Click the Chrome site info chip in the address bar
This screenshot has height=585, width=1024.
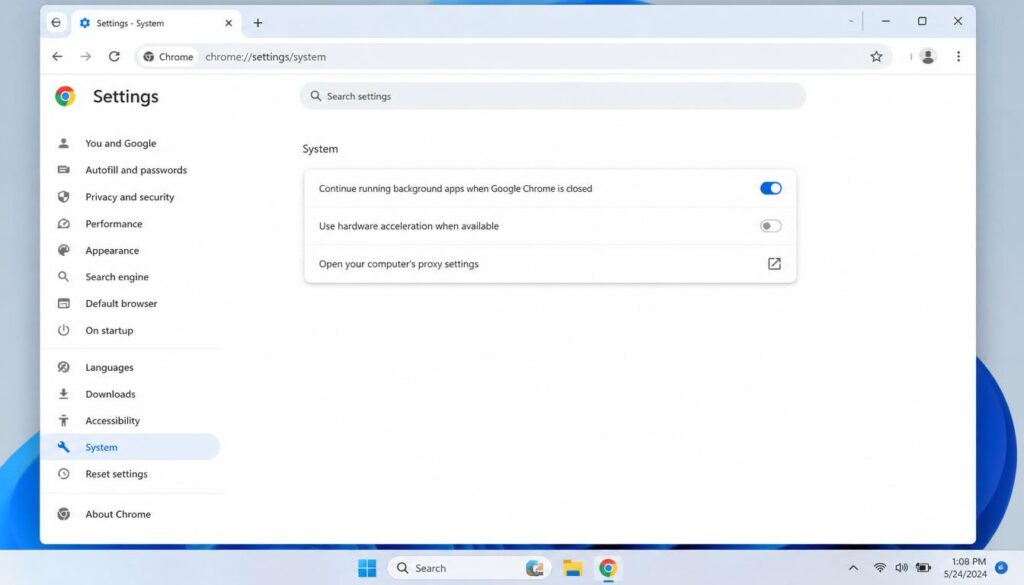168,57
